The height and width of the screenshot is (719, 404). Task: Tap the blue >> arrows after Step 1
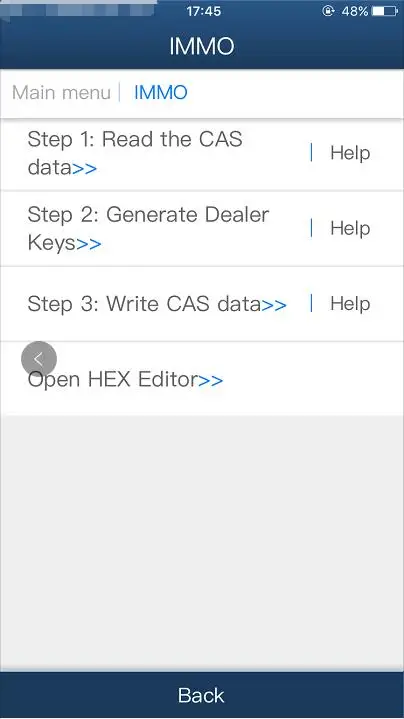pyautogui.click(x=84, y=168)
